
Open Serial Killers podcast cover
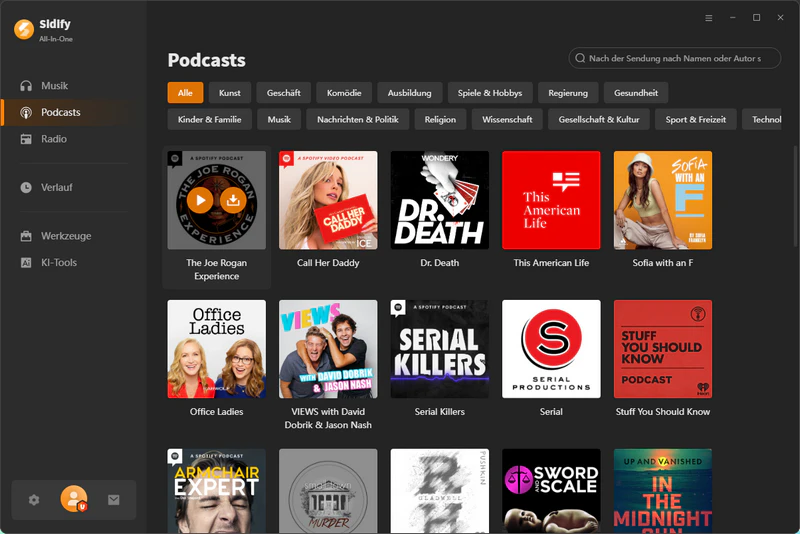[x=440, y=349]
